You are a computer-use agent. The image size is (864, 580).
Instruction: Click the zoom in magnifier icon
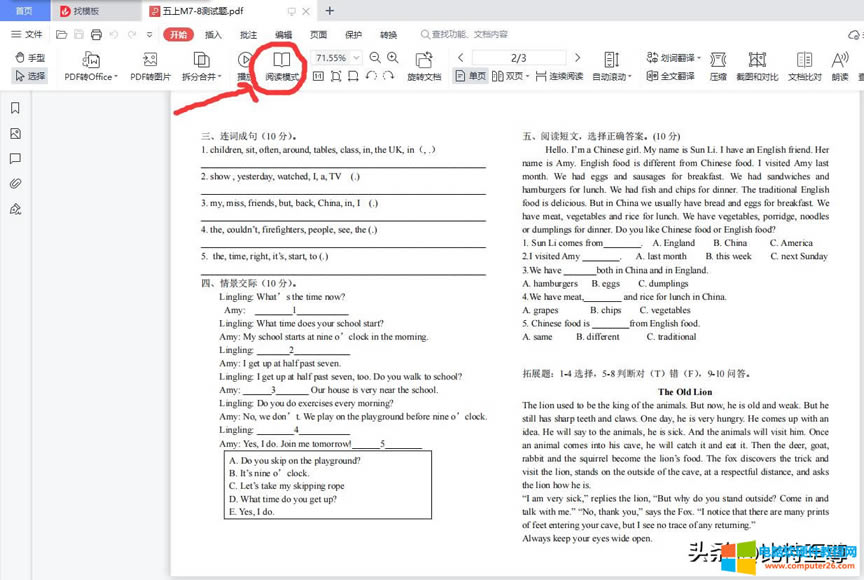(392, 58)
